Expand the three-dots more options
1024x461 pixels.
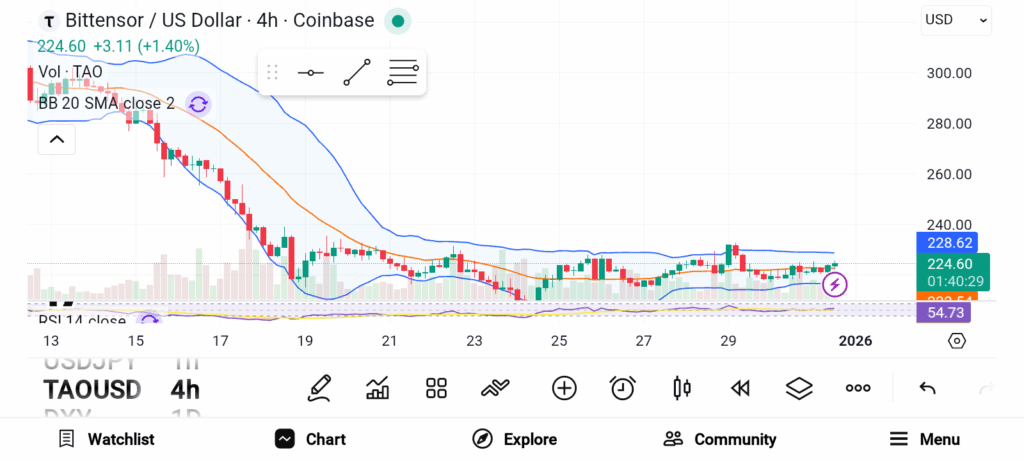click(858, 388)
